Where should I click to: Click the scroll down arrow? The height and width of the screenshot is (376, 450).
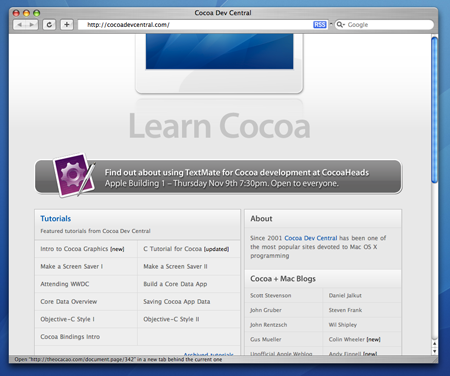(x=434, y=351)
